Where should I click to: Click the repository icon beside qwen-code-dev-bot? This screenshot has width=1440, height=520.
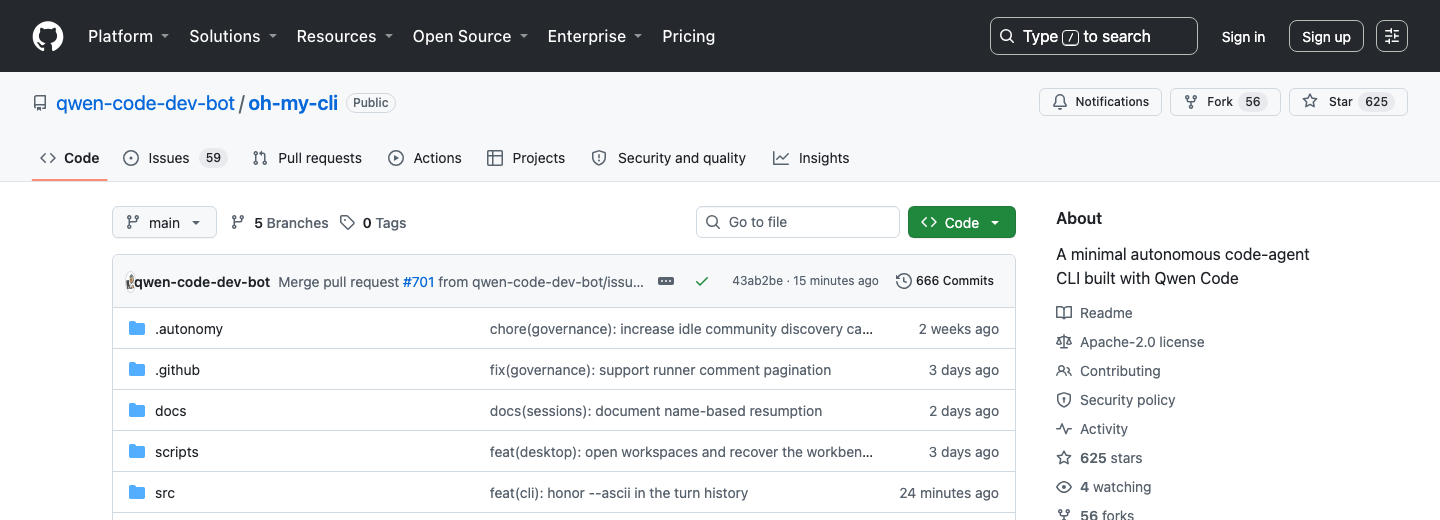(40, 103)
